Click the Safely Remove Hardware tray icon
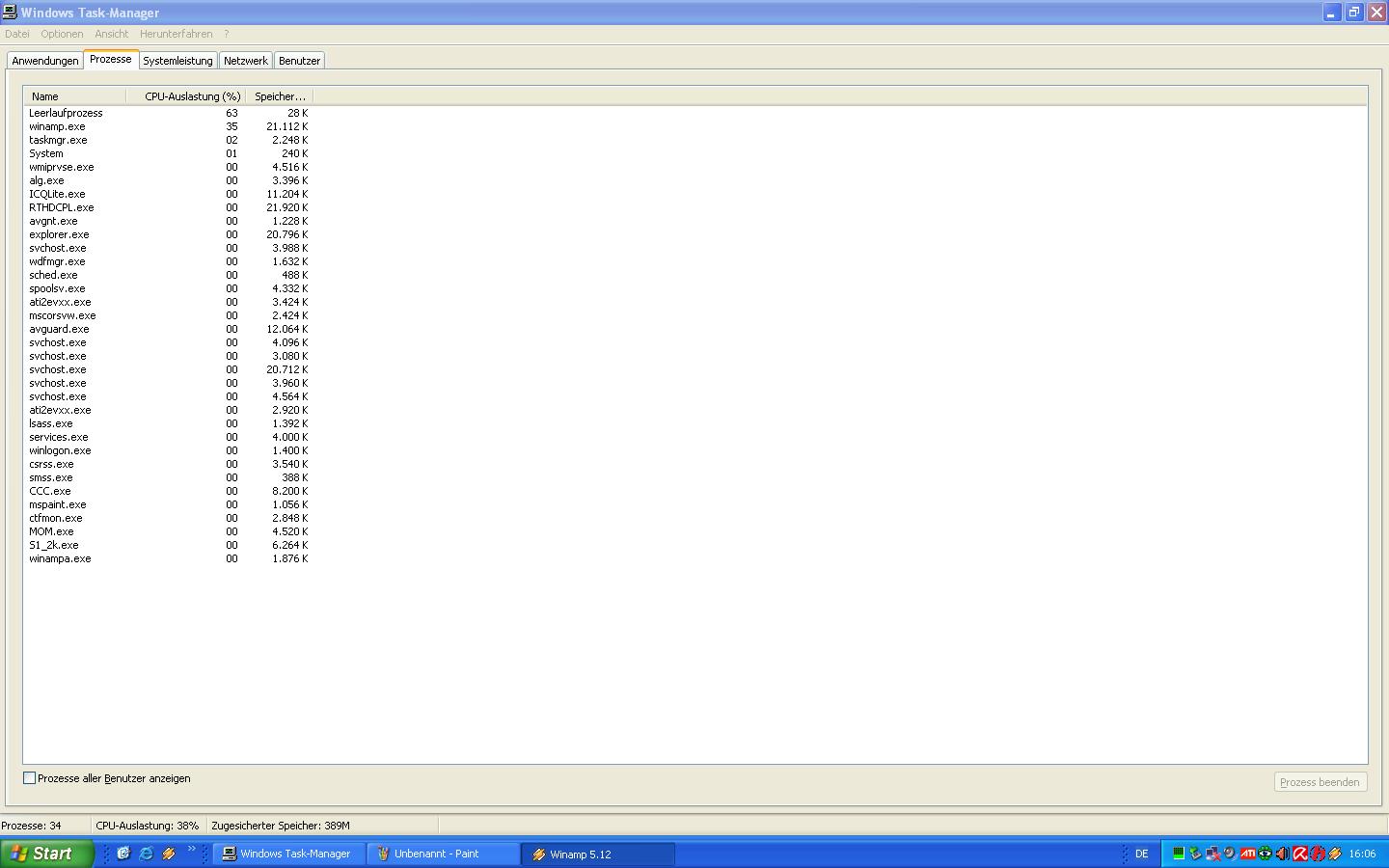Viewport: 1389px width, 868px height. click(1196, 854)
